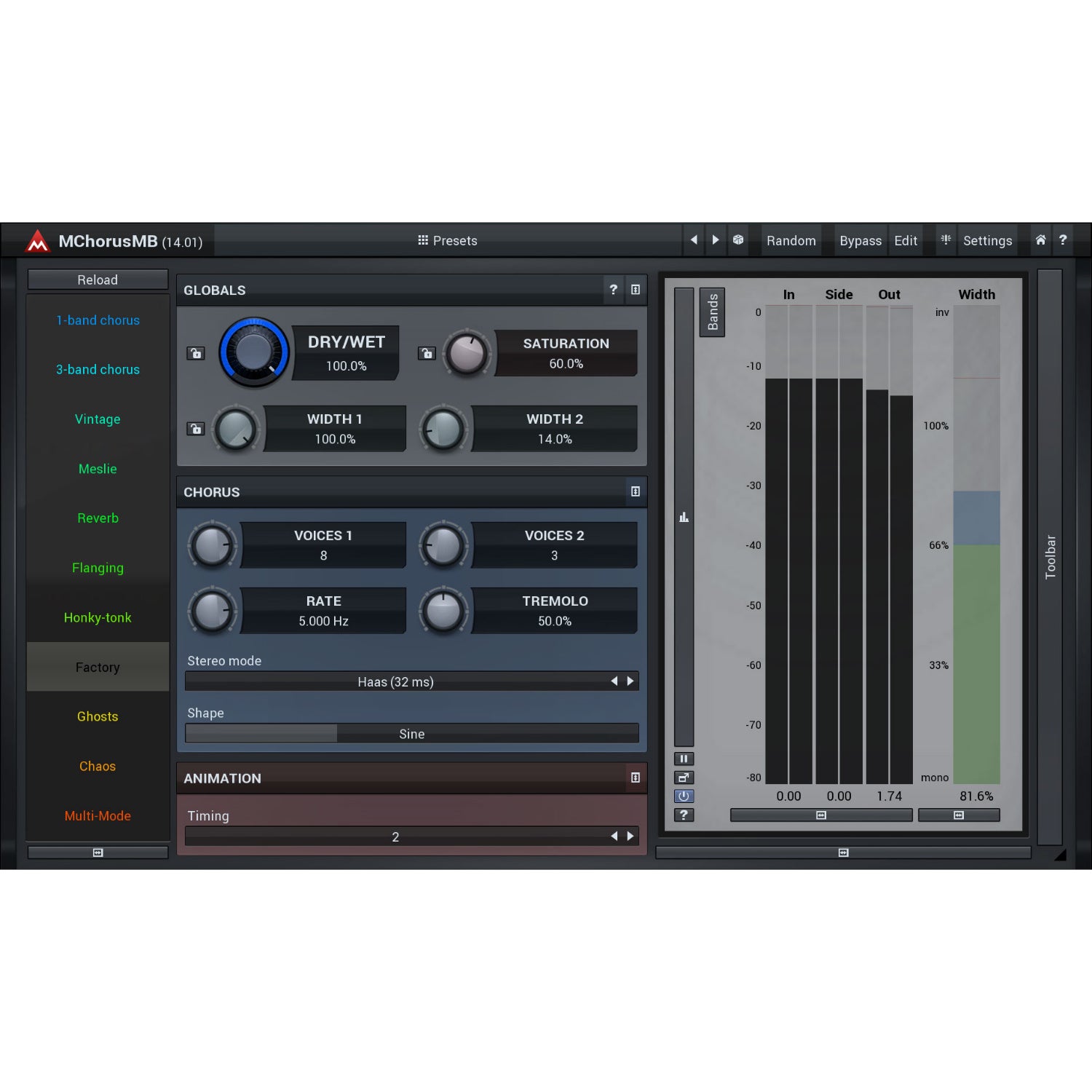Select the 1-band chorus preset
Viewport: 1092px width, 1092px height.
[x=98, y=320]
